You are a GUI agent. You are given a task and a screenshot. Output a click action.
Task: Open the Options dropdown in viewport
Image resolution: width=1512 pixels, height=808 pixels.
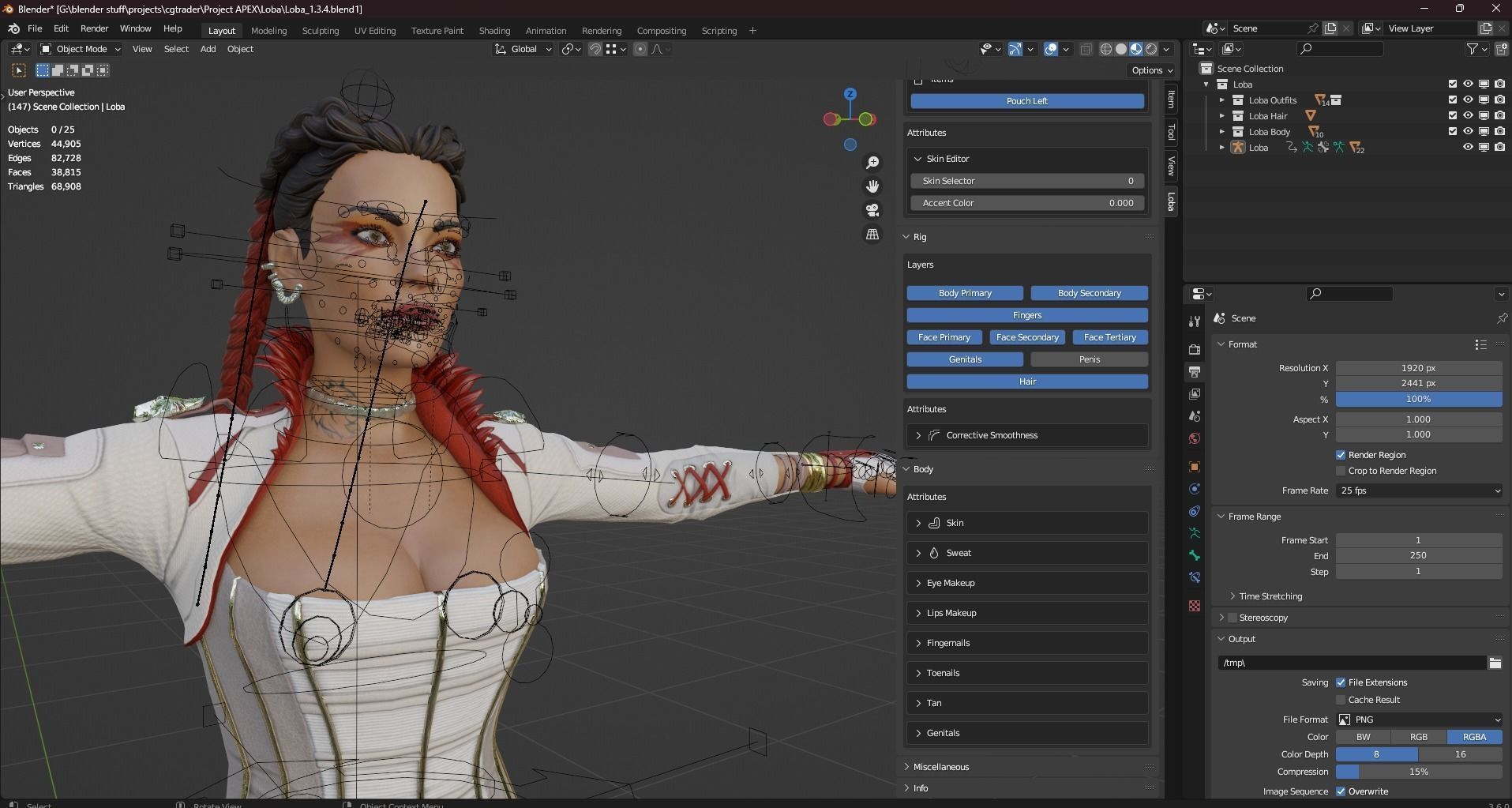[1151, 70]
